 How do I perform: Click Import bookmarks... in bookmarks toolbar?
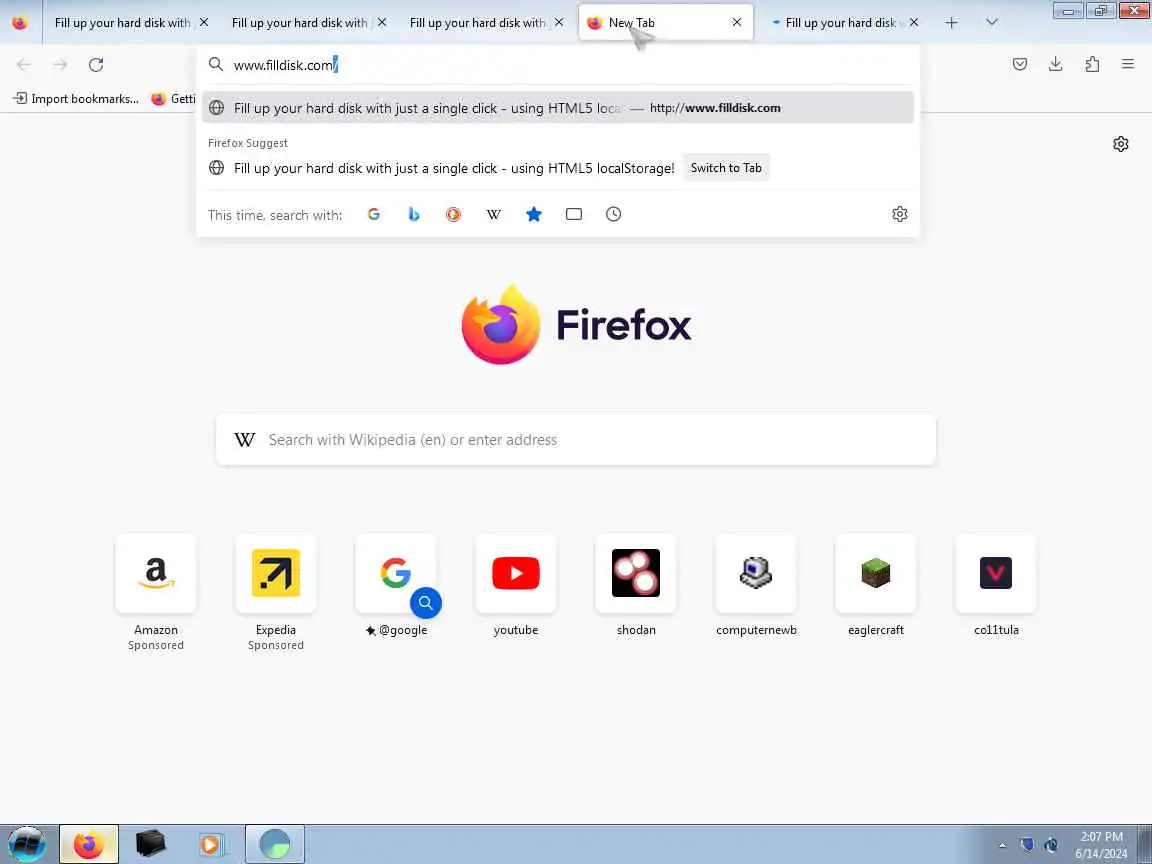click(x=76, y=98)
